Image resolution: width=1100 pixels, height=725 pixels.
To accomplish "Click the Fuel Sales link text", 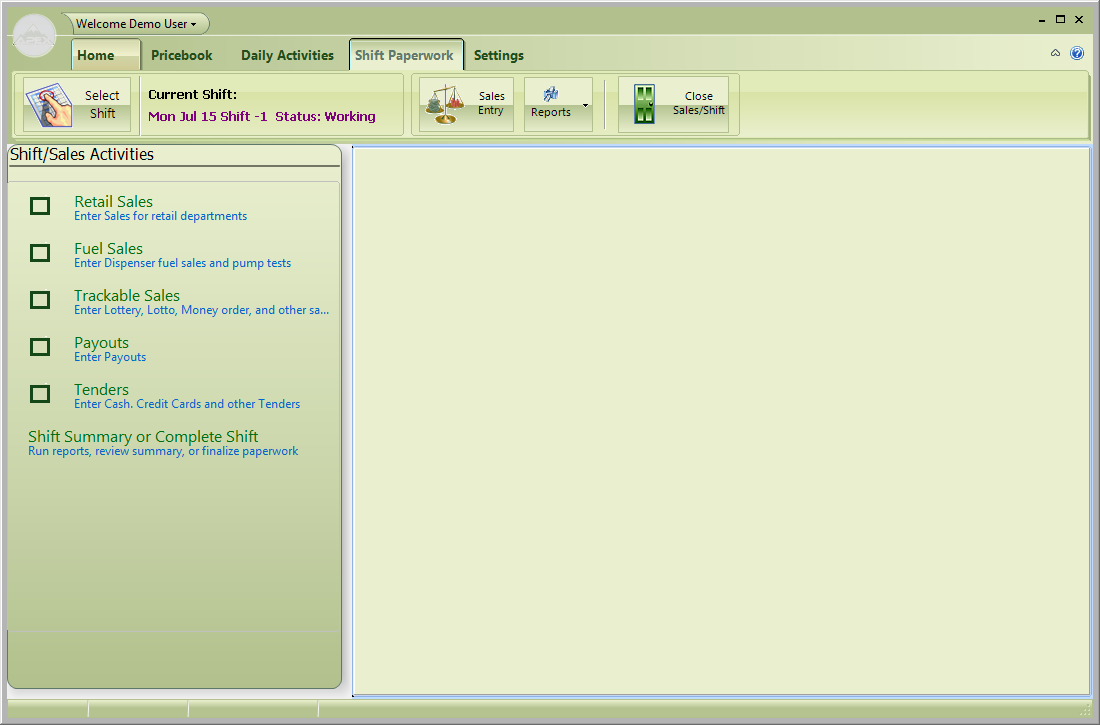I will coord(108,249).
